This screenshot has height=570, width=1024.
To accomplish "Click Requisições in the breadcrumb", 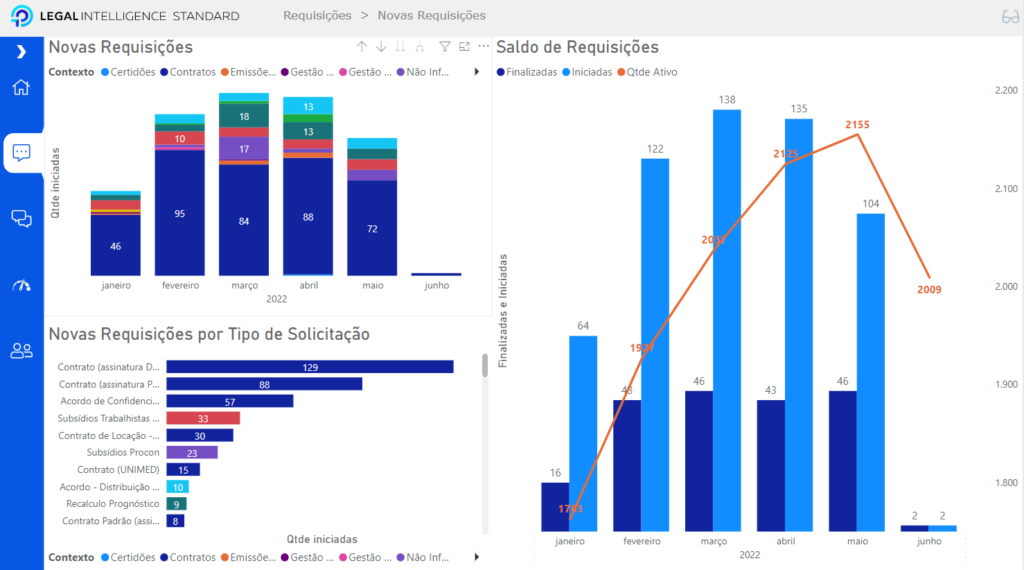I will point(317,16).
